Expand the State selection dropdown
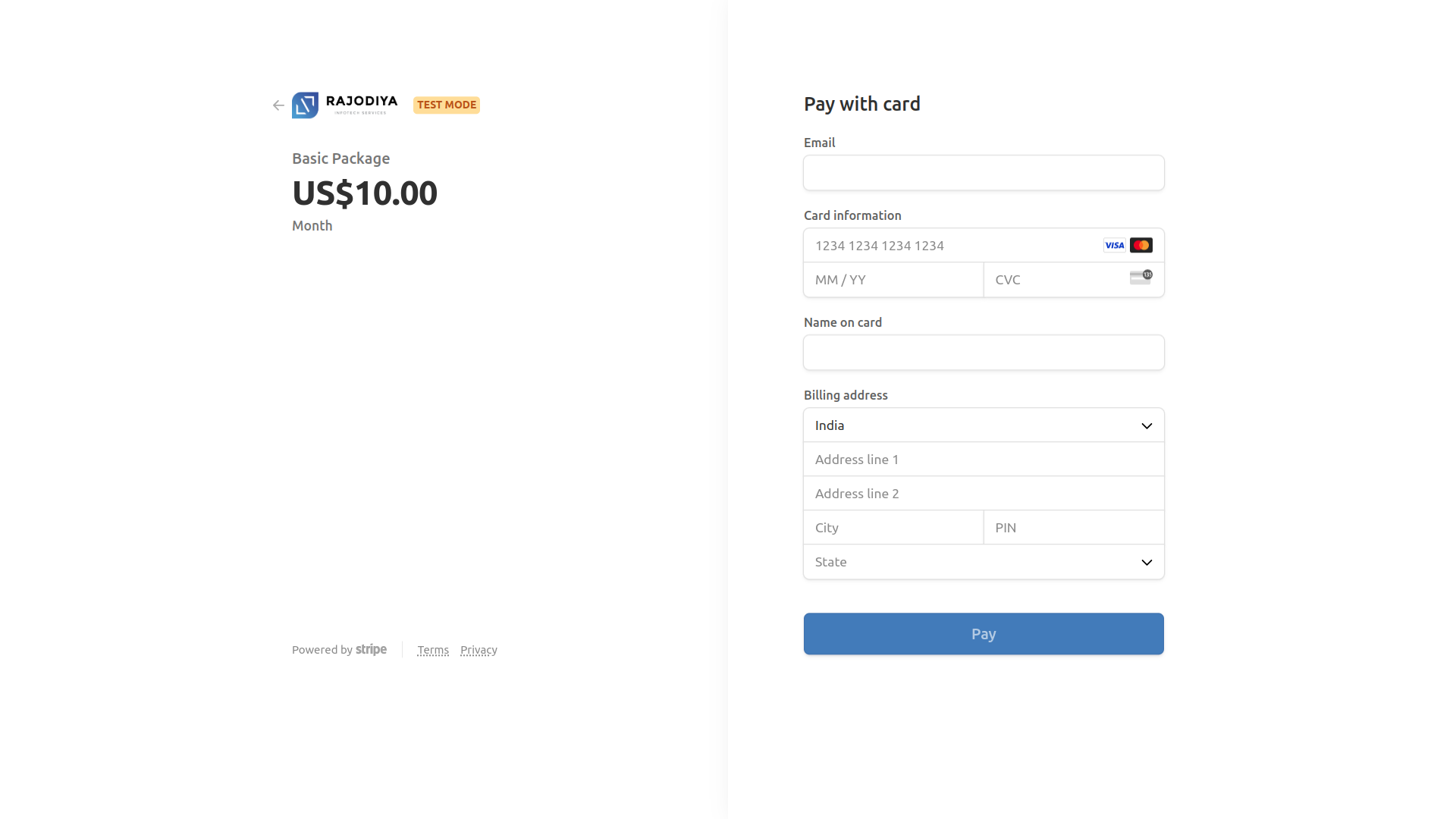1456x819 pixels. 983,561
